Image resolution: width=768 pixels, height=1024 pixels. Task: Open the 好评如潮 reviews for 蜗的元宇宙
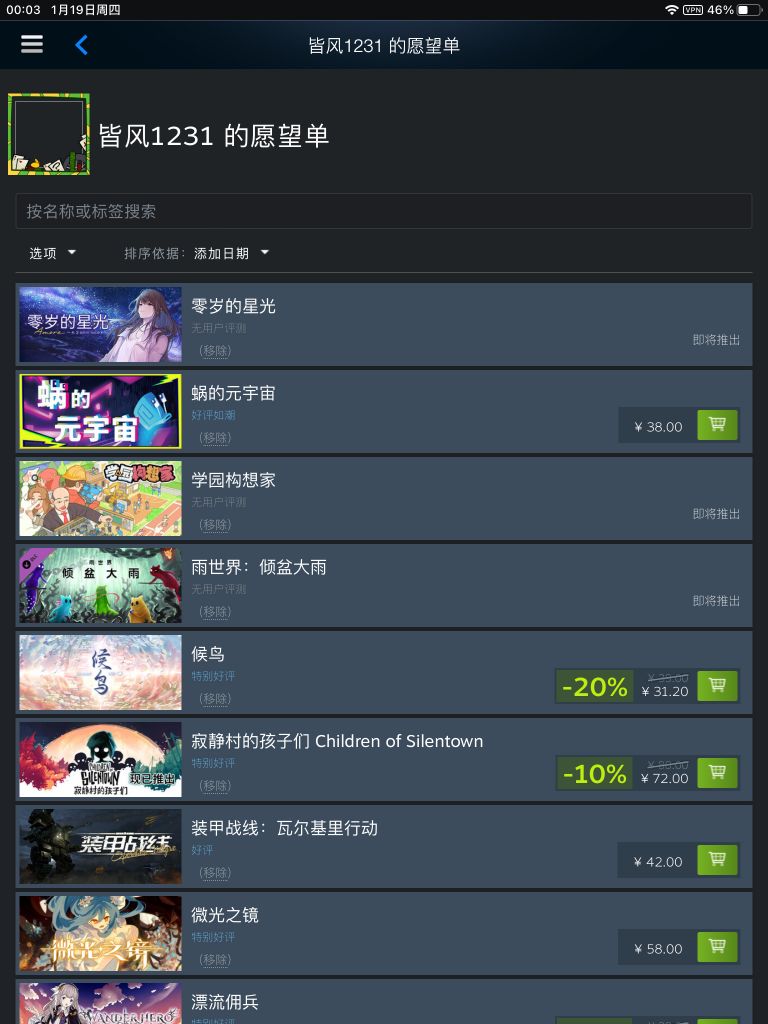coord(214,415)
